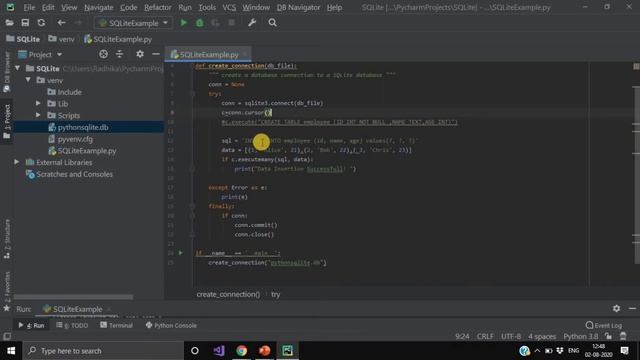Select pythonsqlite.db file
The image size is (640, 360).
tap(78, 127)
